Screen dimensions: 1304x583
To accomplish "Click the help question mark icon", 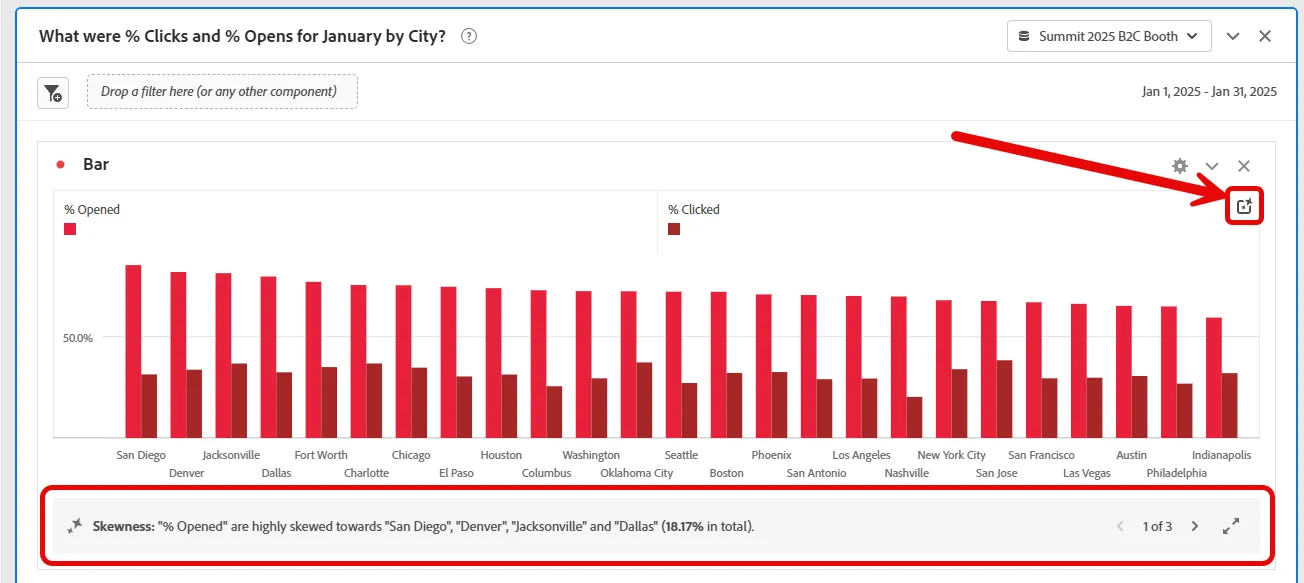I will 469,36.
